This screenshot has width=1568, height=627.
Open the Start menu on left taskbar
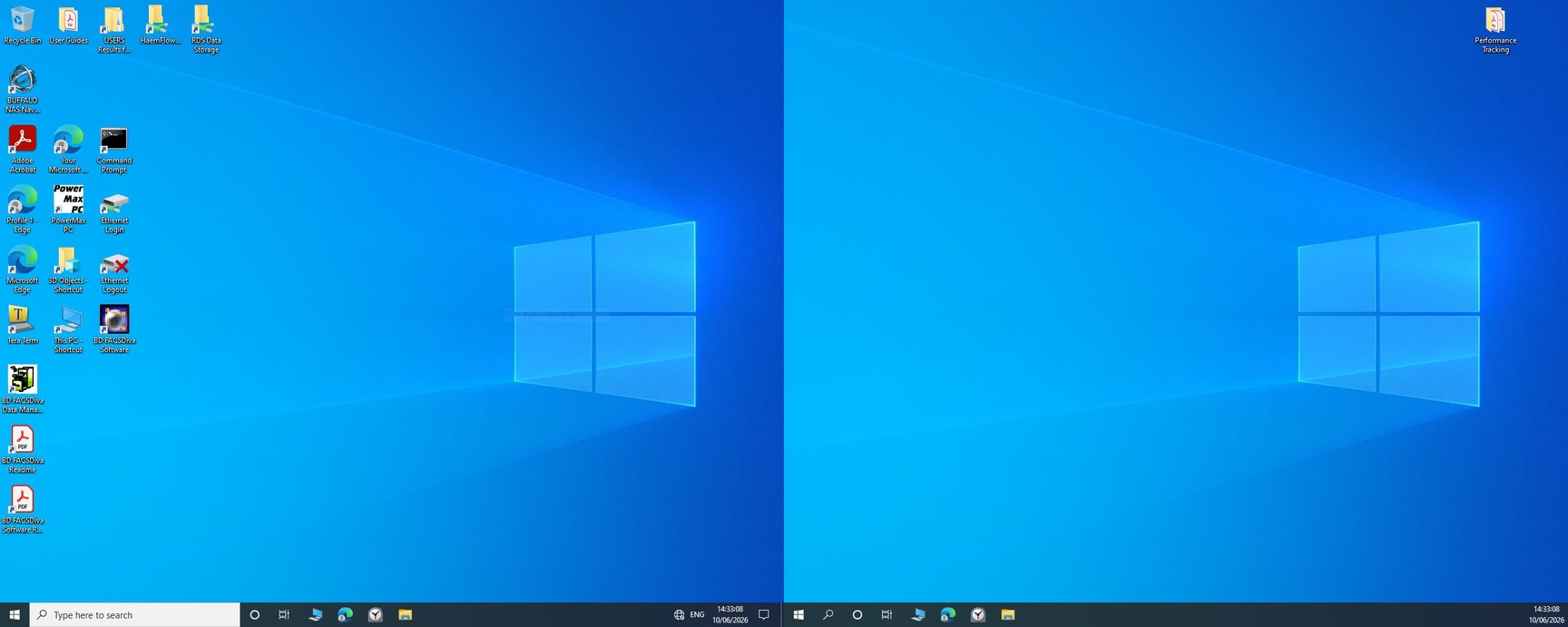coord(15,614)
